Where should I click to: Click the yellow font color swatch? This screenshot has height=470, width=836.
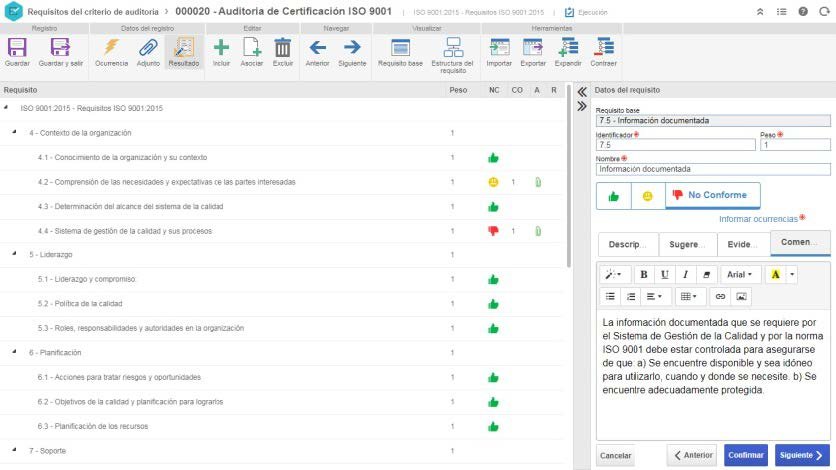coord(775,274)
